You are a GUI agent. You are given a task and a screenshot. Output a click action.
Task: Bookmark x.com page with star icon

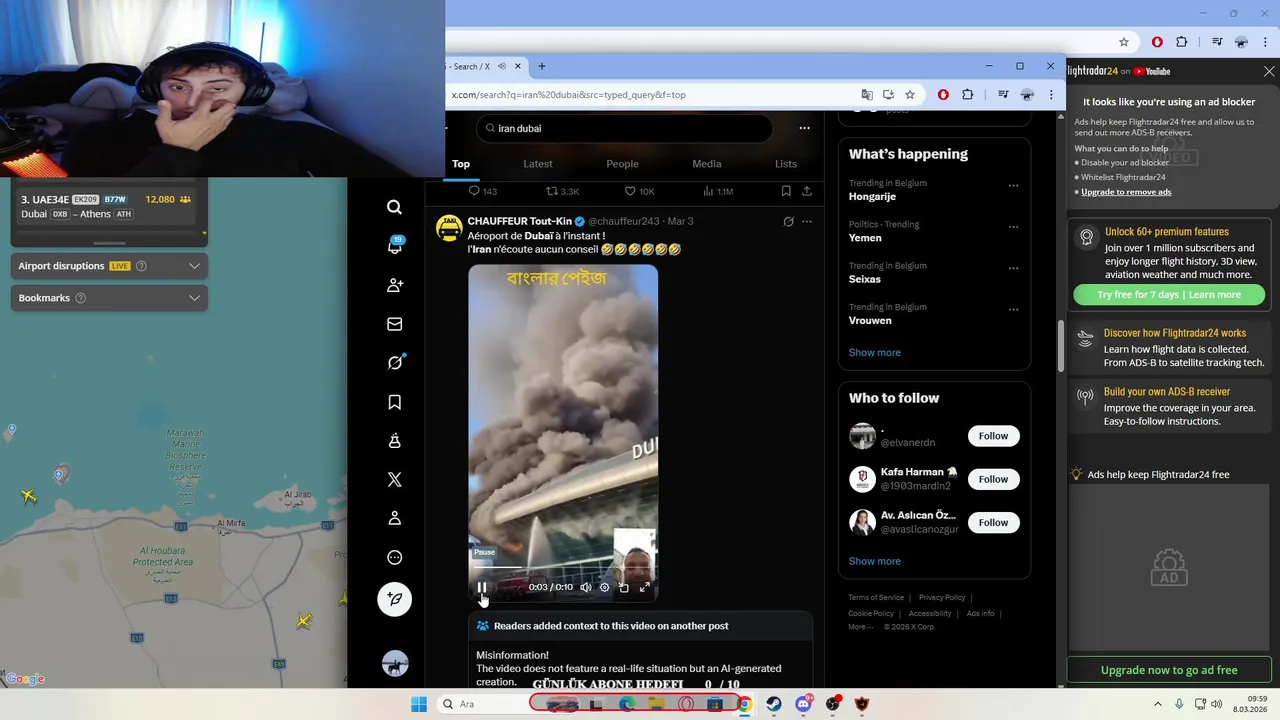coord(910,95)
